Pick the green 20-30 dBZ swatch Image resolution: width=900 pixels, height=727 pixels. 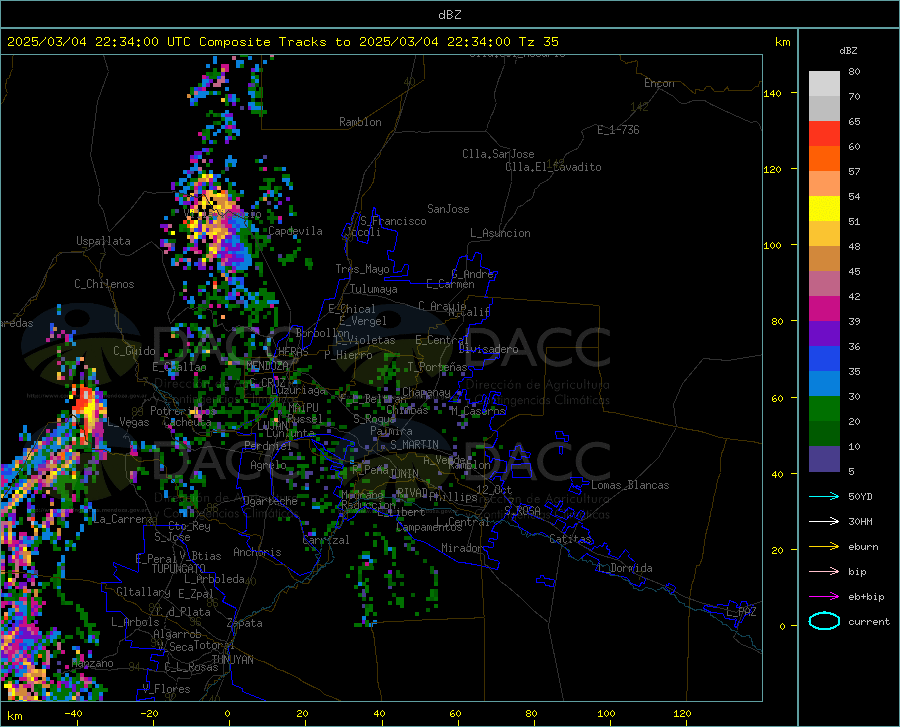pyautogui.click(x=824, y=409)
